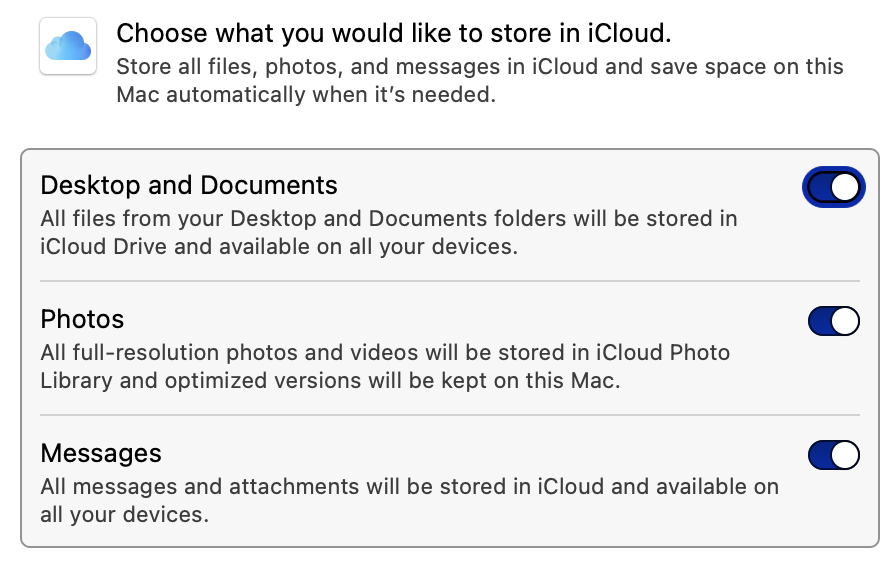The width and height of the screenshot is (892, 562).
Task: Select the "Messages" row title
Action: 100,453
